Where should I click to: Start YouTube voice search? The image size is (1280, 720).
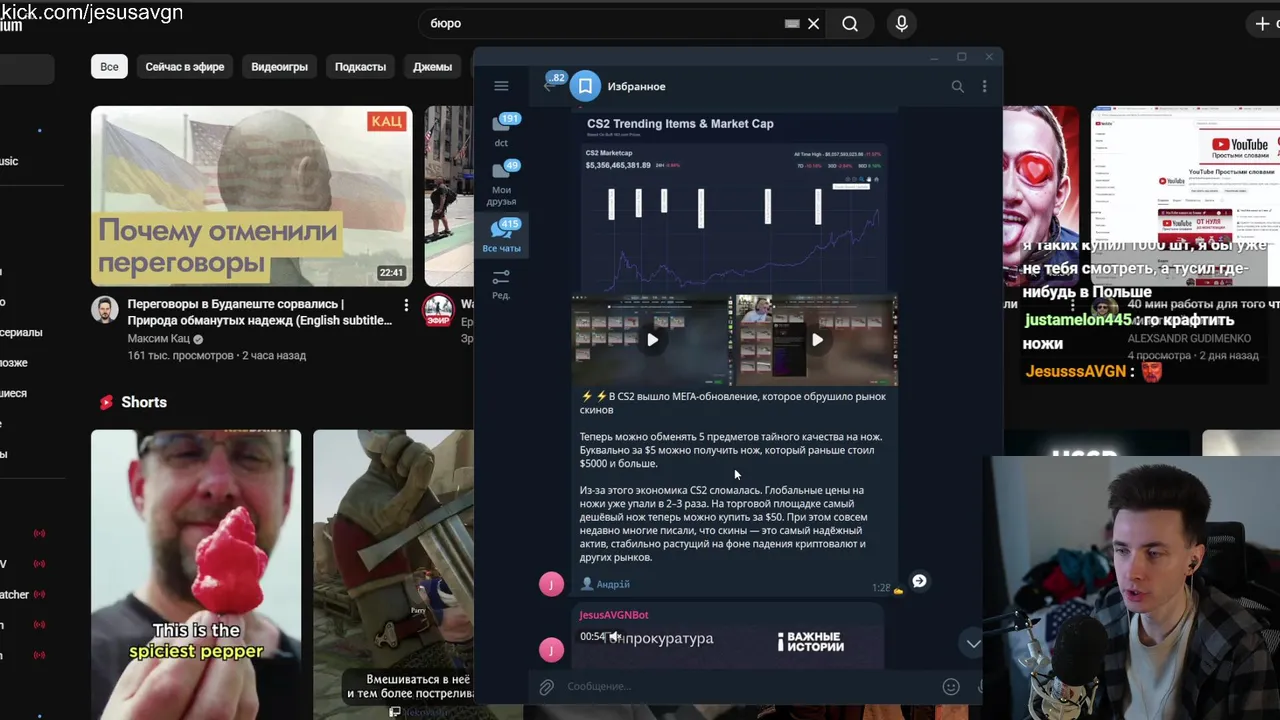[901, 24]
